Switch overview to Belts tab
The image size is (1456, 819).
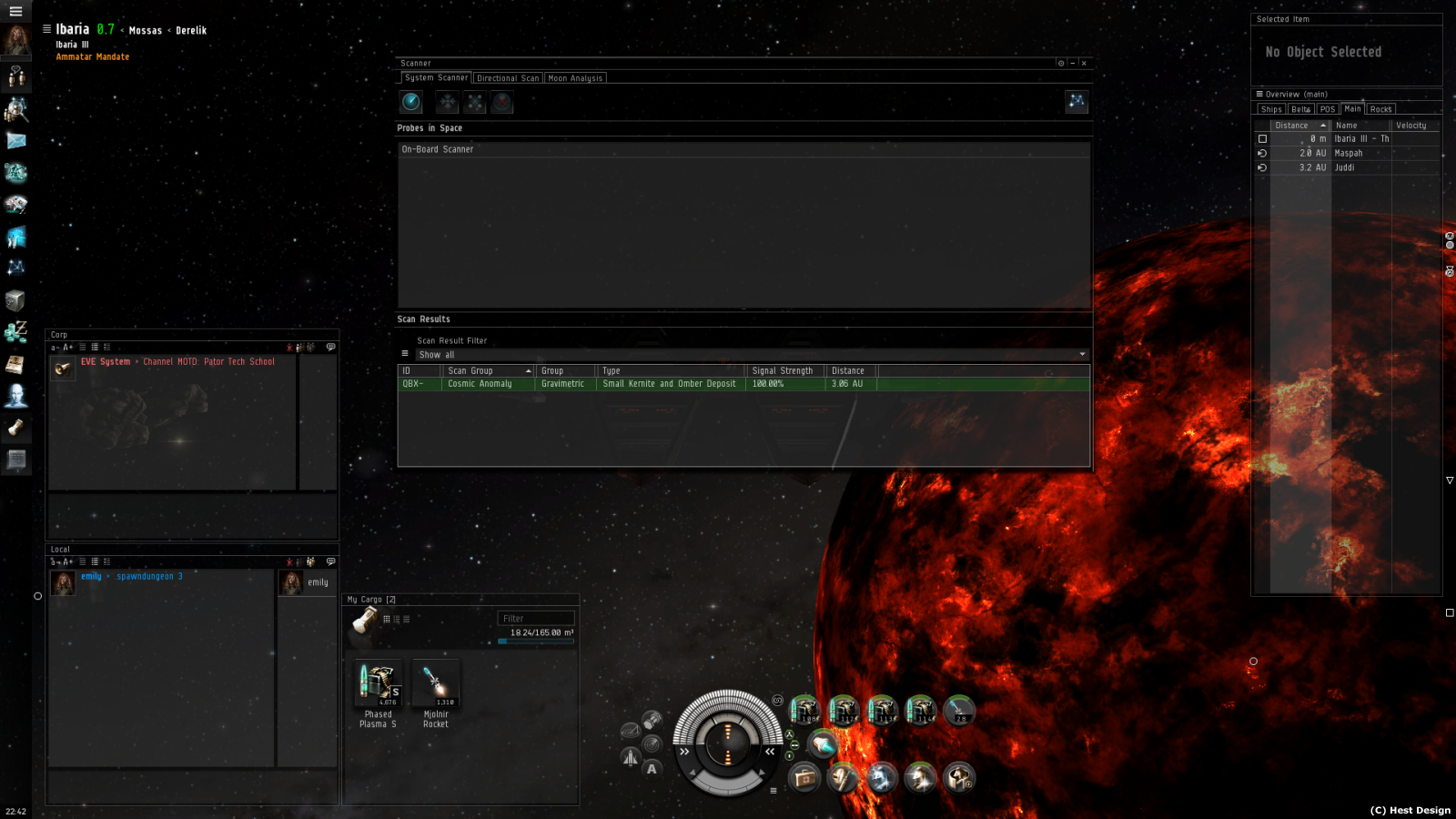(1301, 109)
